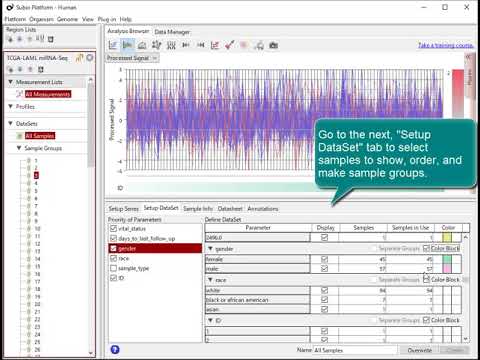Click the second icon under Region Lists
This screenshot has width=480, height=360.
[x=20, y=39]
